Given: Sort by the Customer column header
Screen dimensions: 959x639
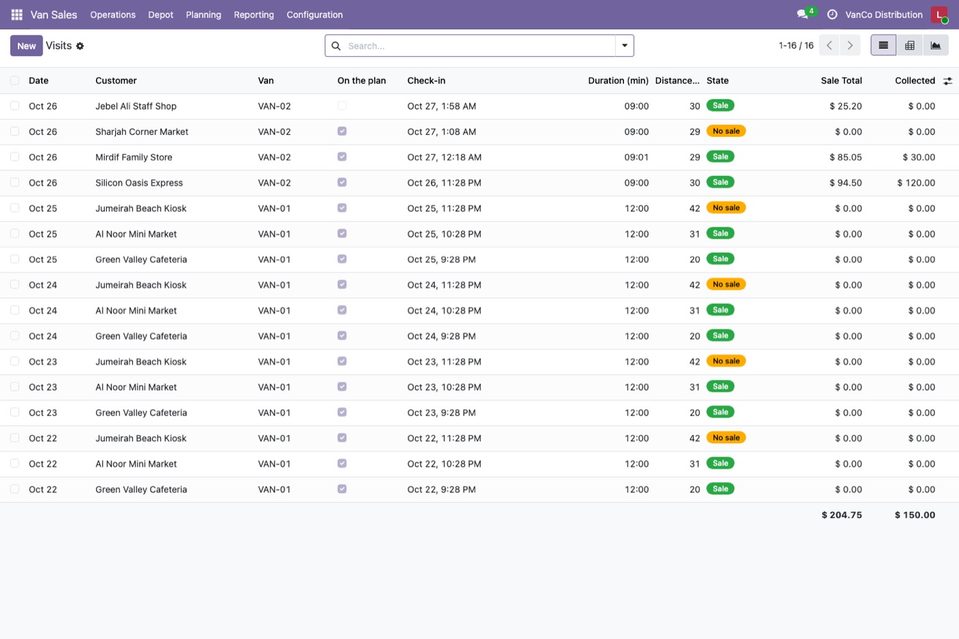Looking at the screenshot, I should 116,81.
